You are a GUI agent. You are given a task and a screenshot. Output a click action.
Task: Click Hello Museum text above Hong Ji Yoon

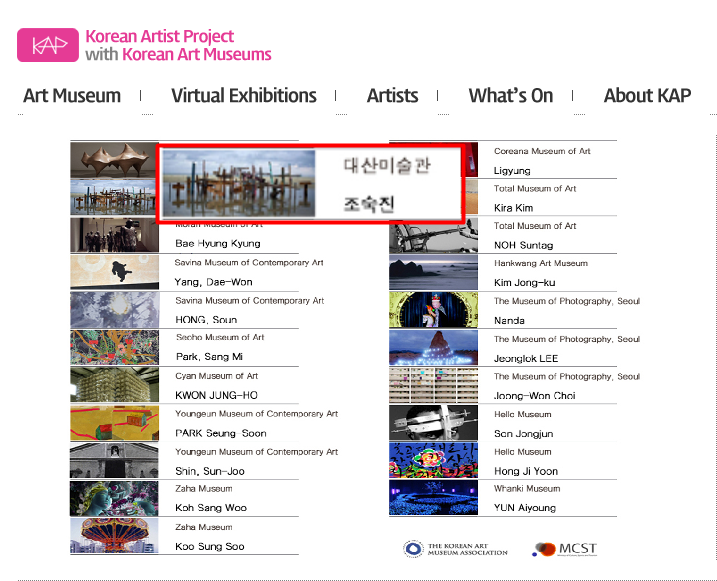click(523, 452)
